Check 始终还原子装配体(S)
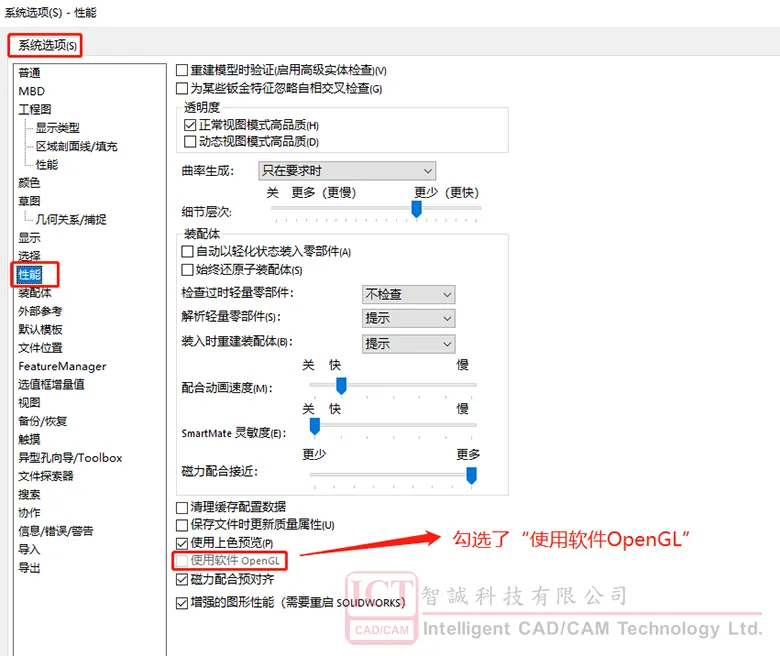The width and height of the screenshot is (780, 656). pyautogui.click(x=187, y=270)
